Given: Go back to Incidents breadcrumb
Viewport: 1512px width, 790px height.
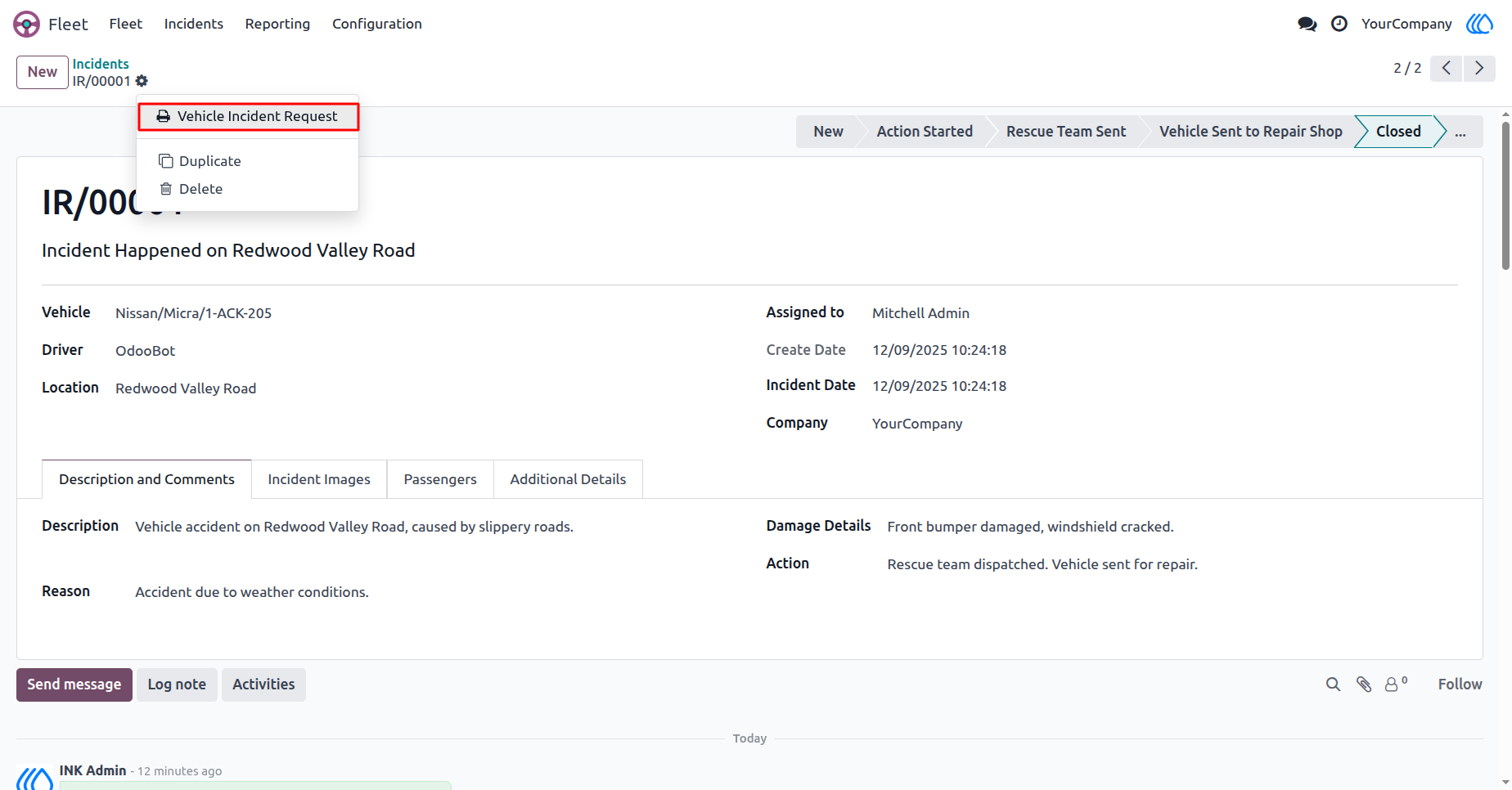Looking at the screenshot, I should pos(101,64).
